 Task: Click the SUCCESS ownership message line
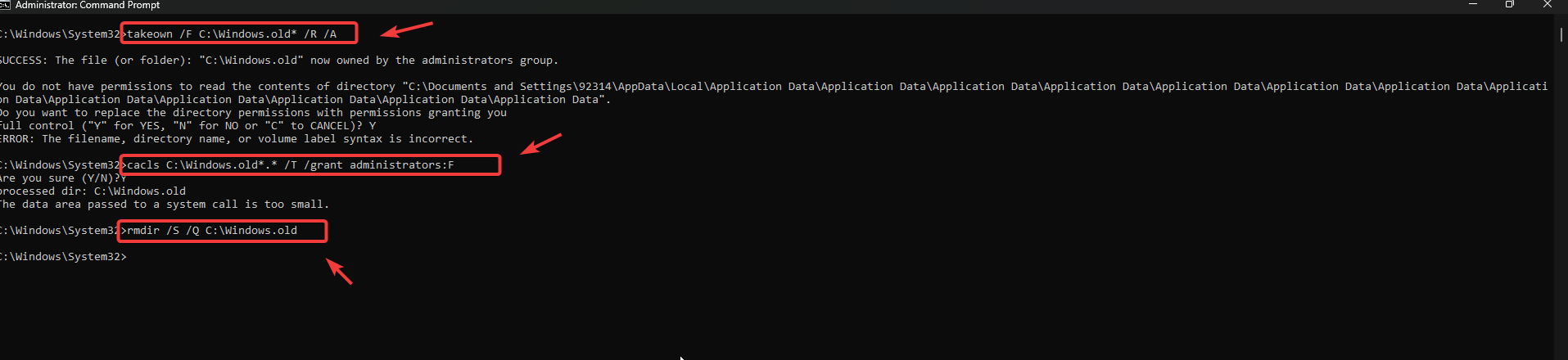[278, 61]
